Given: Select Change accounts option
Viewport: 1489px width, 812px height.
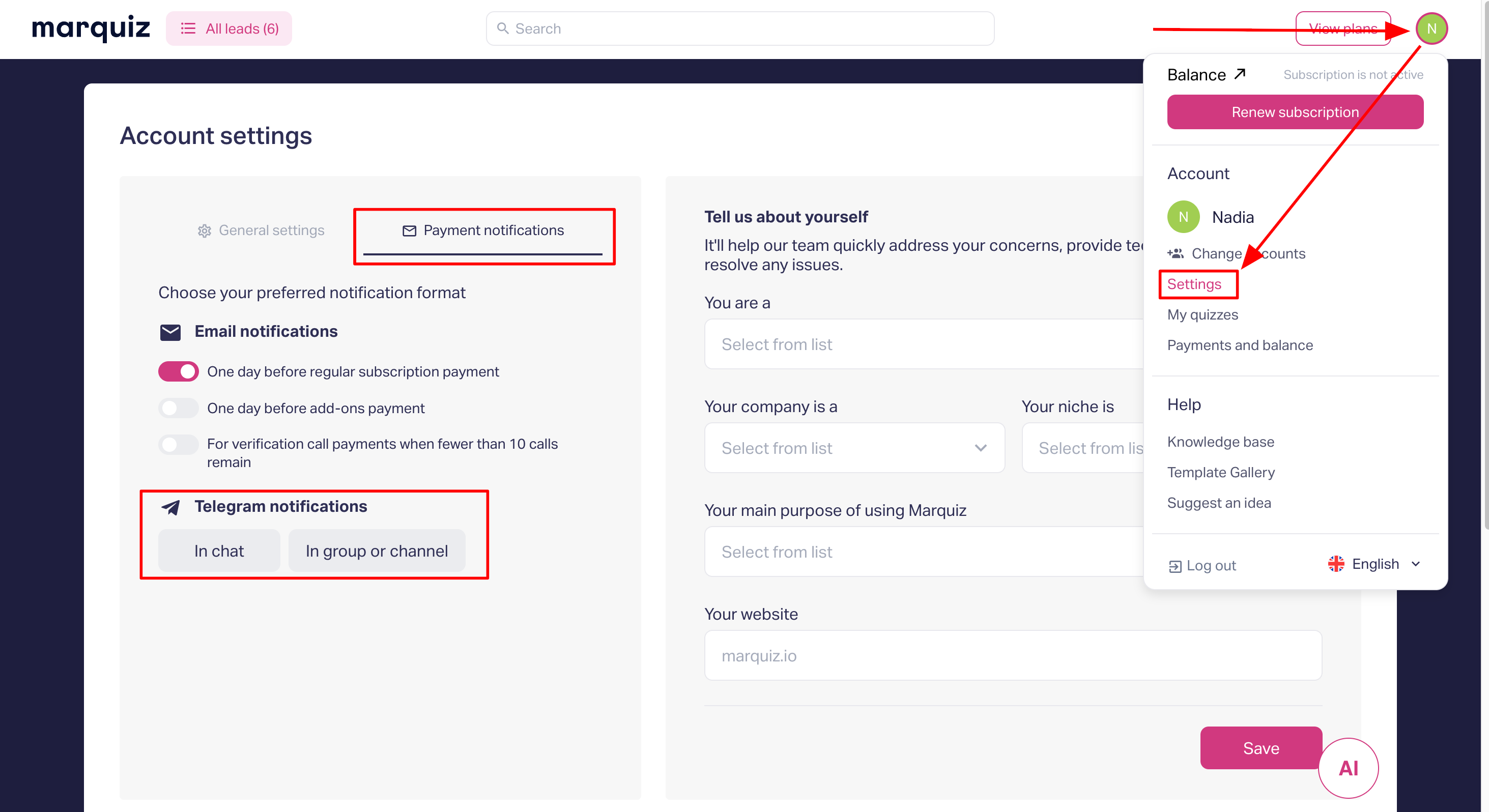Looking at the screenshot, I should click(x=1236, y=253).
